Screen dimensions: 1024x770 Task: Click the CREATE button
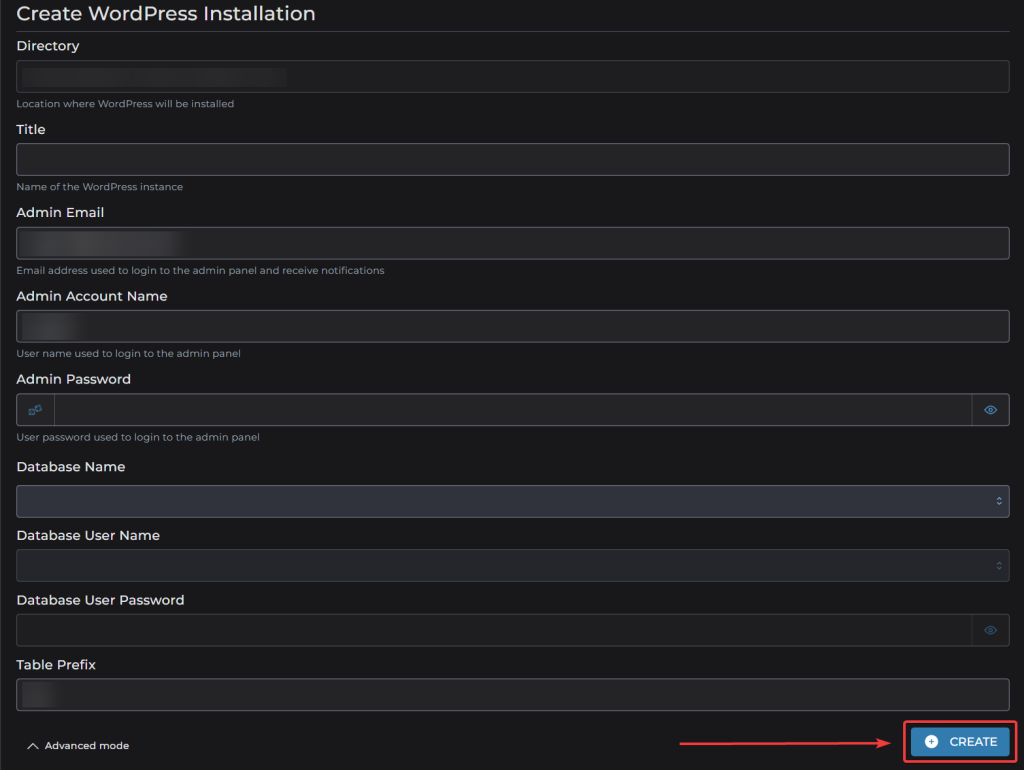[960, 742]
